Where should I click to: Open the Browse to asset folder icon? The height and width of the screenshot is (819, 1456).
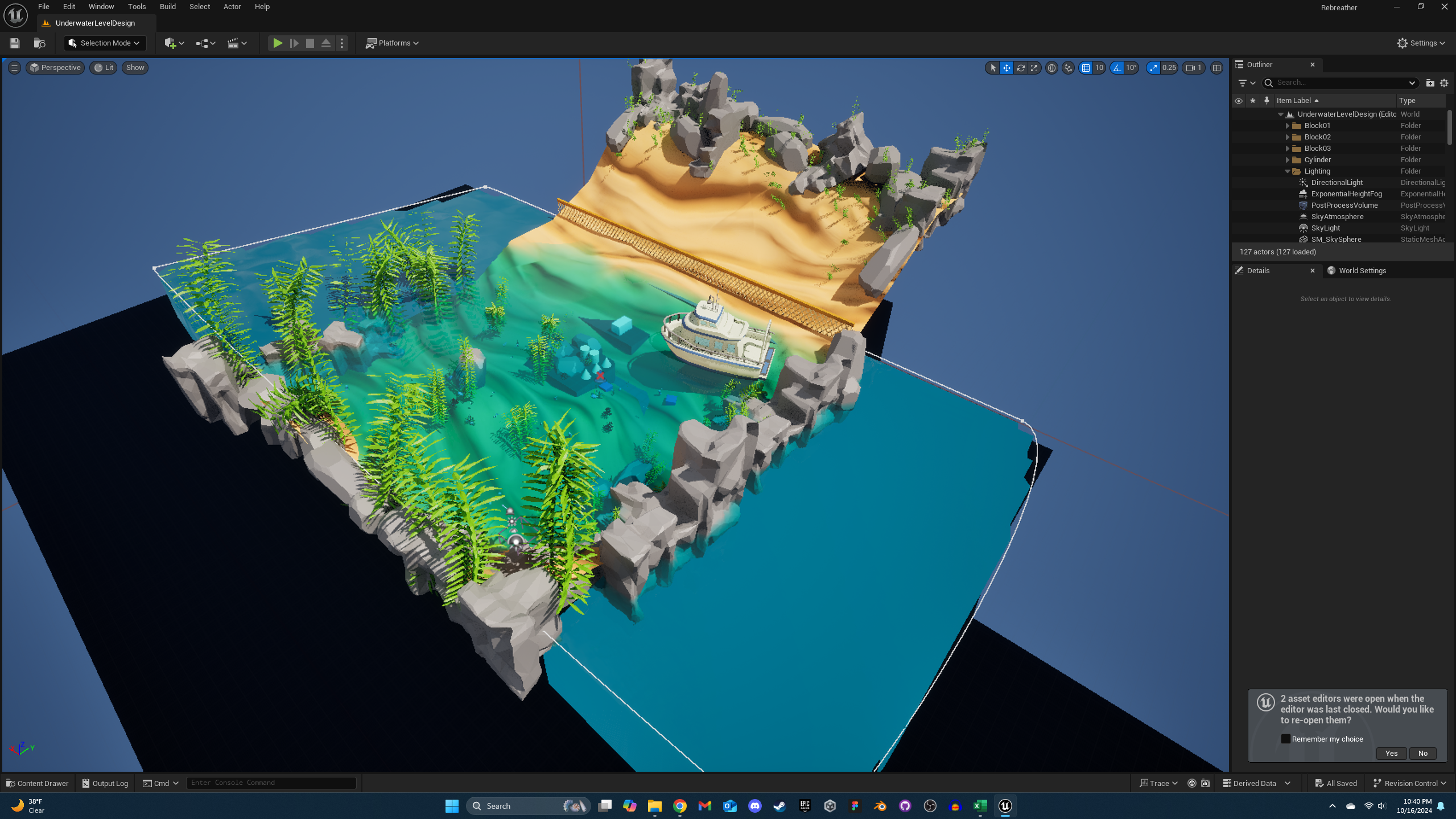pyautogui.click(x=39, y=43)
